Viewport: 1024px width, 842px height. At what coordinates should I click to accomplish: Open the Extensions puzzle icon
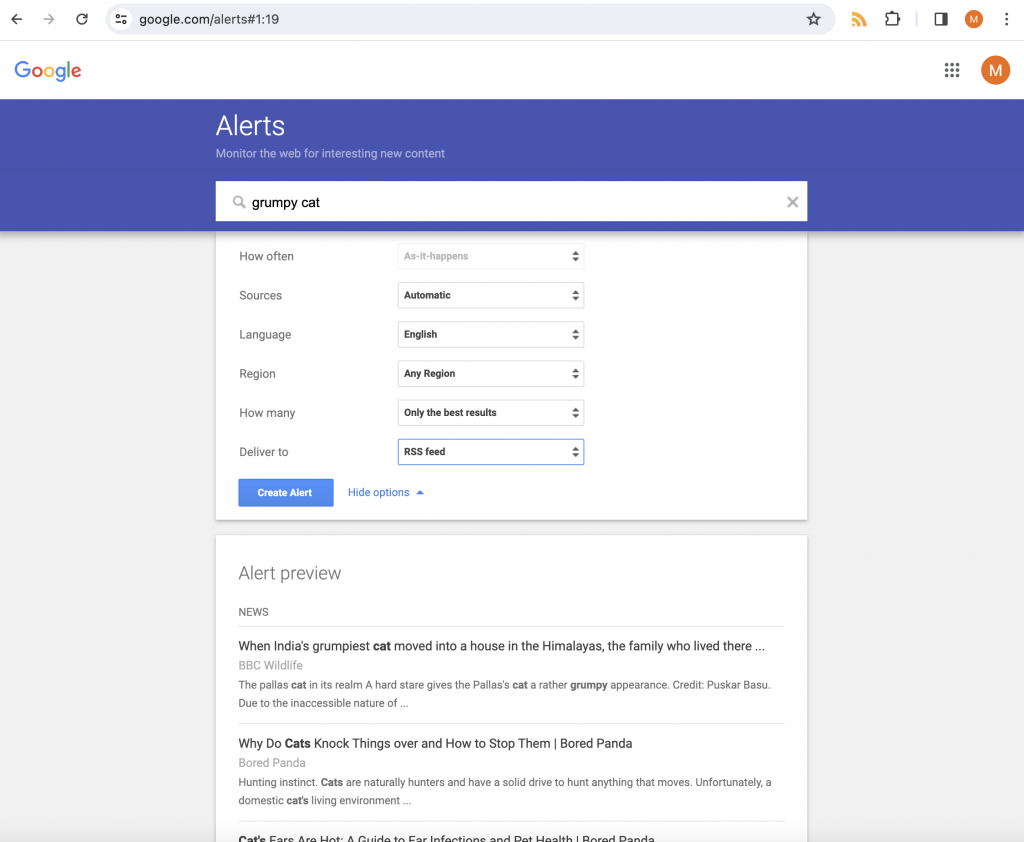pyautogui.click(x=892, y=19)
